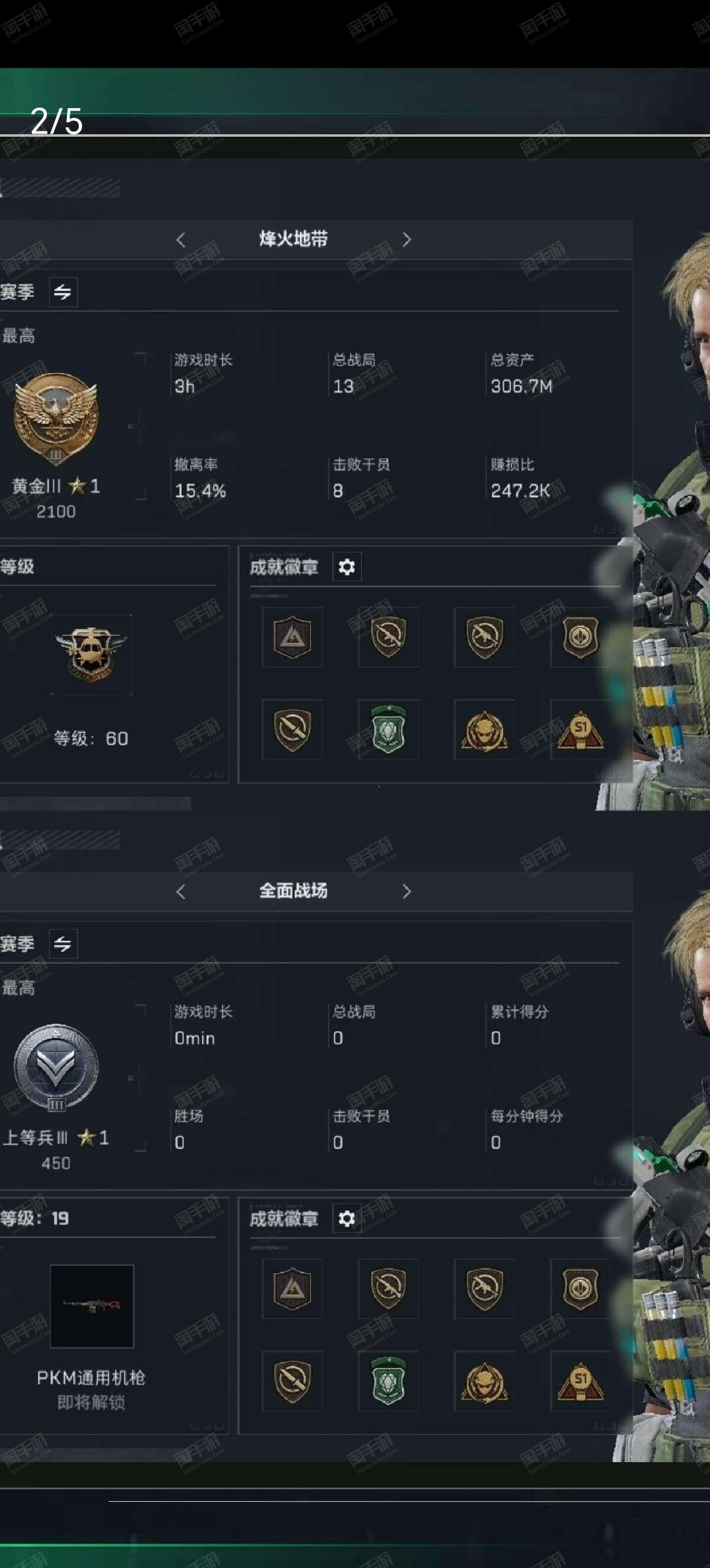Select the triangle emblem badge in upper panel
Screen dimensions: 710x1568
tap(292, 637)
